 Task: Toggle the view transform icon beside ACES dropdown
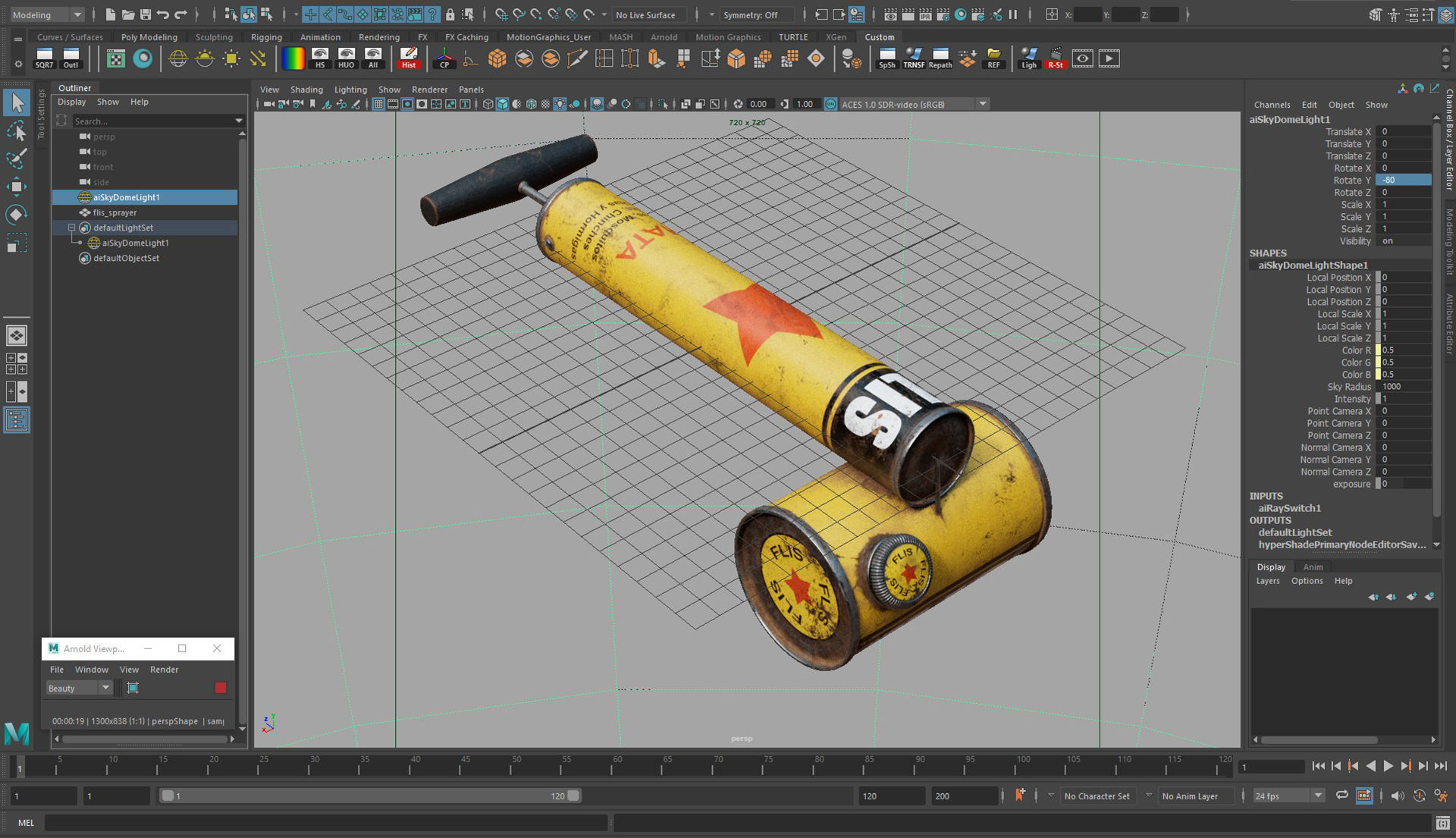click(830, 104)
